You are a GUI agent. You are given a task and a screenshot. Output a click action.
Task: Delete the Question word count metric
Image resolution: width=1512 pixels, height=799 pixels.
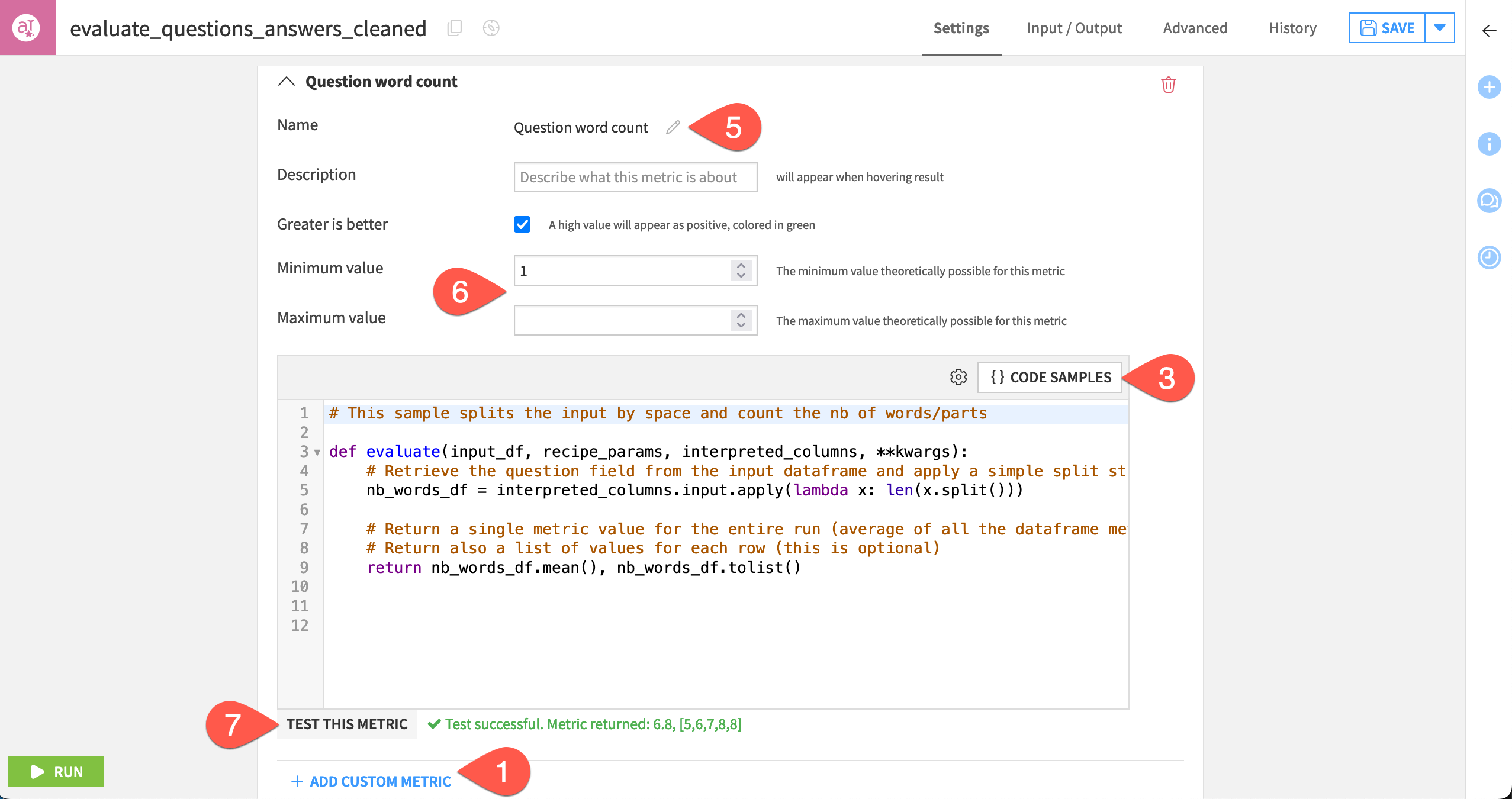[x=1169, y=84]
